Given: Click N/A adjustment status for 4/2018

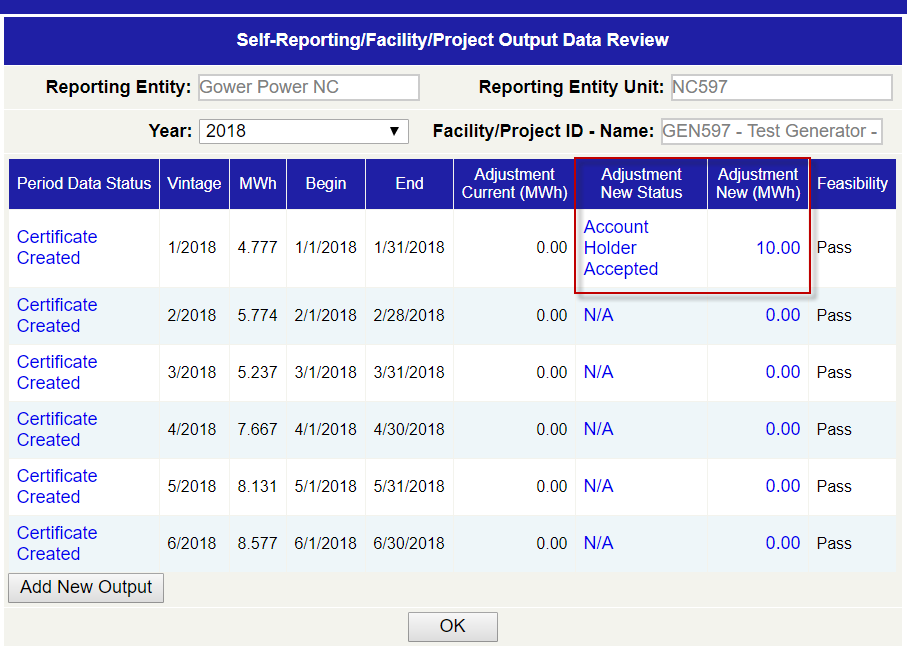Looking at the screenshot, I should (x=598, y=429).
